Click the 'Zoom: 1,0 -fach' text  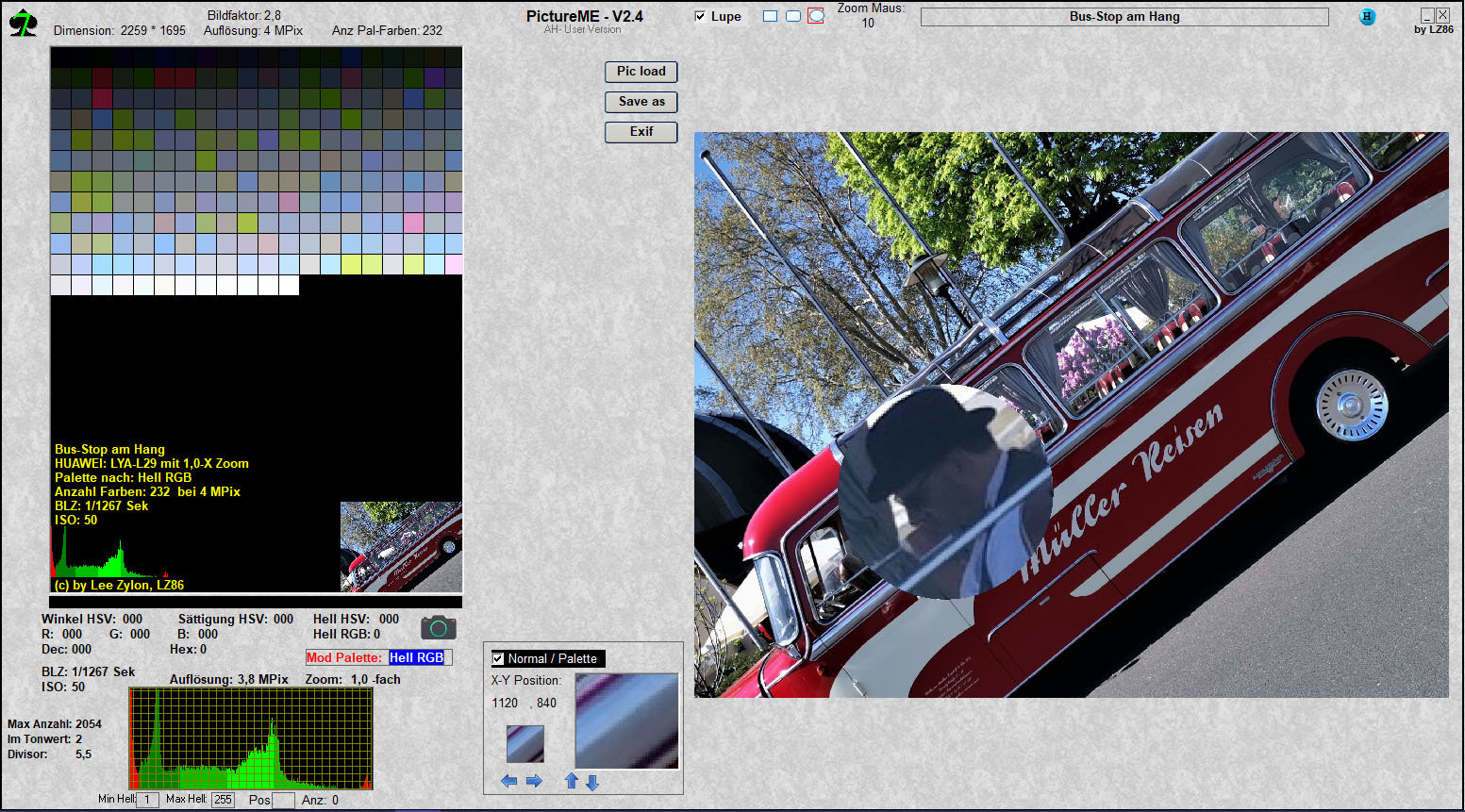point(353,679)
